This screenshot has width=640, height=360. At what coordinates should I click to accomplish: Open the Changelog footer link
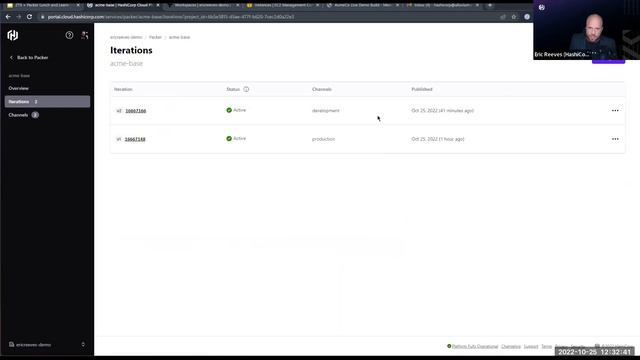tap(511, 346)
